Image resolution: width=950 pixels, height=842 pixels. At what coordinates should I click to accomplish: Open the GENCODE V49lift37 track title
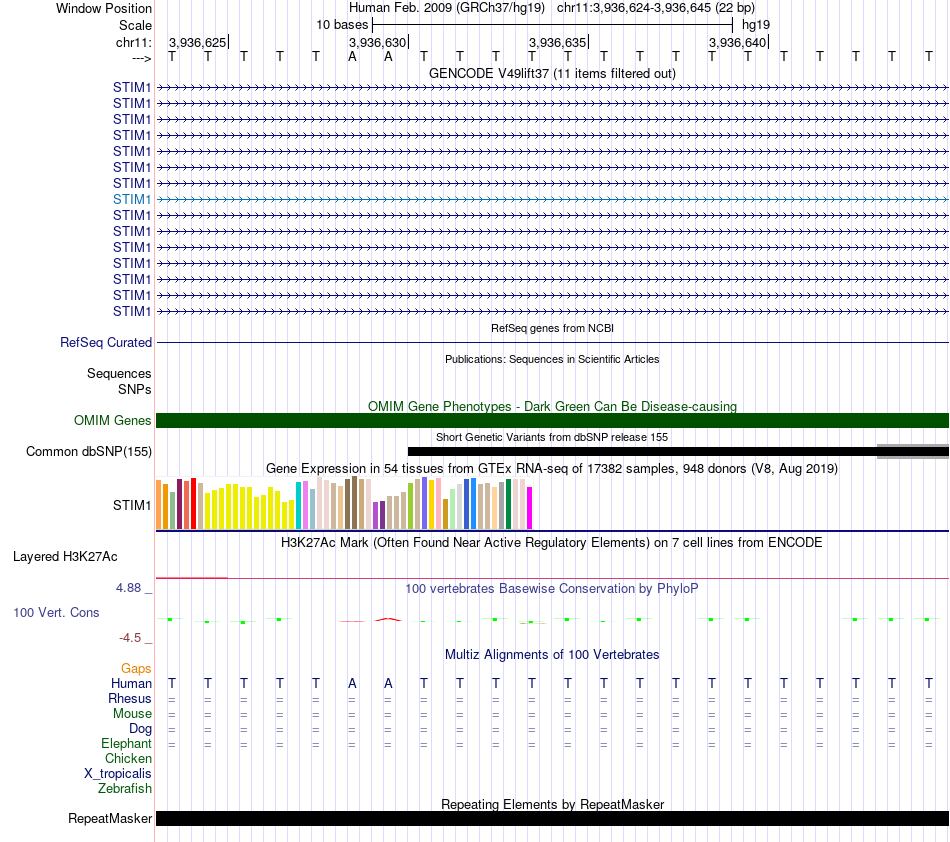pyautogui.click(x=552, y=73)
